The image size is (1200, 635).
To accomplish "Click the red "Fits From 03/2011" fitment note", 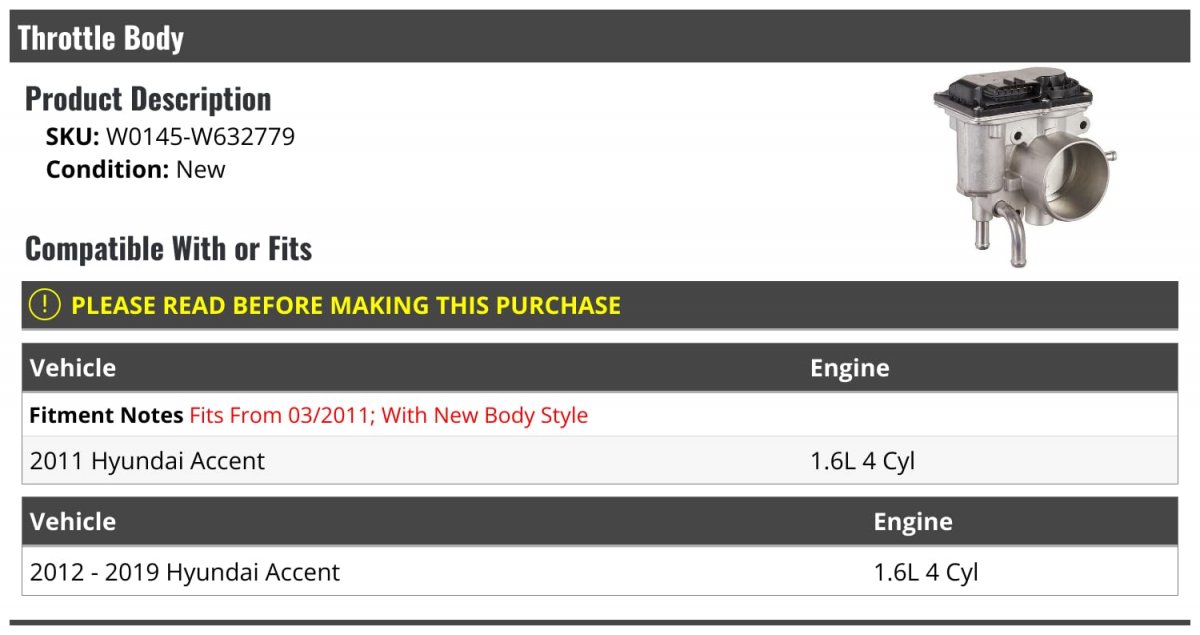I will click(389, 415).
